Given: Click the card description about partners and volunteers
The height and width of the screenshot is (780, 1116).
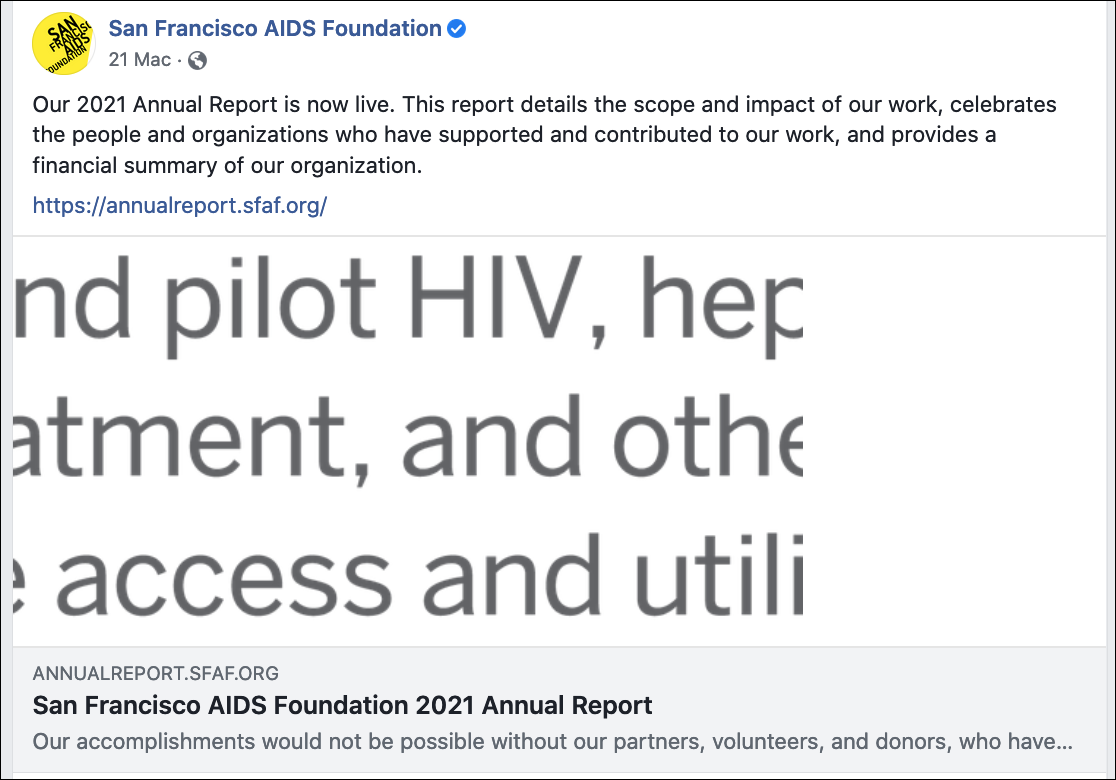Looking at the screenshot, I should click(552, 742).
